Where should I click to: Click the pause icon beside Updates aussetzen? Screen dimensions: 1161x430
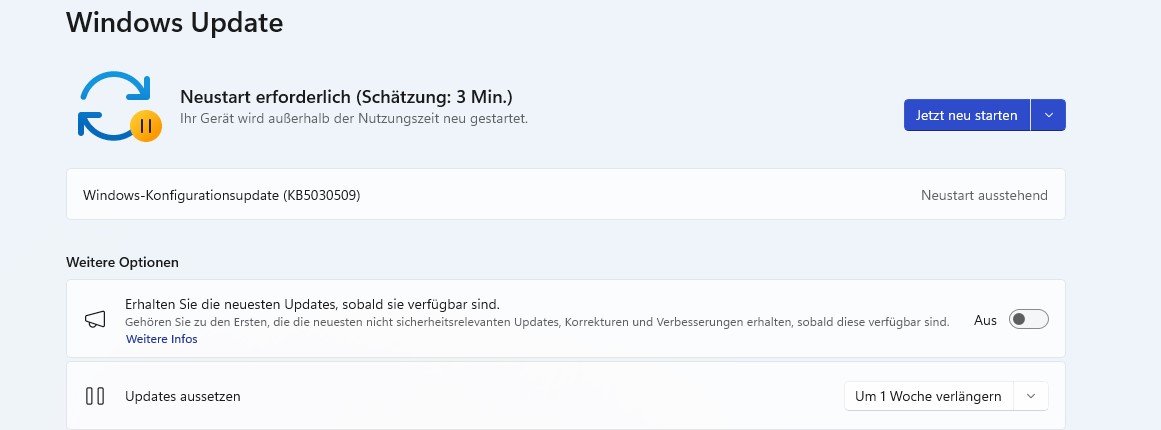click(x=95, y=396)
